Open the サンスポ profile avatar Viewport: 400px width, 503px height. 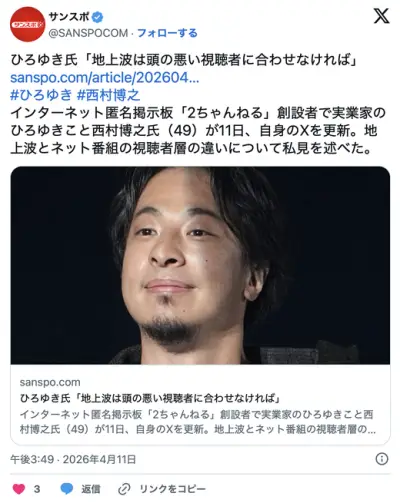(27, 24)
